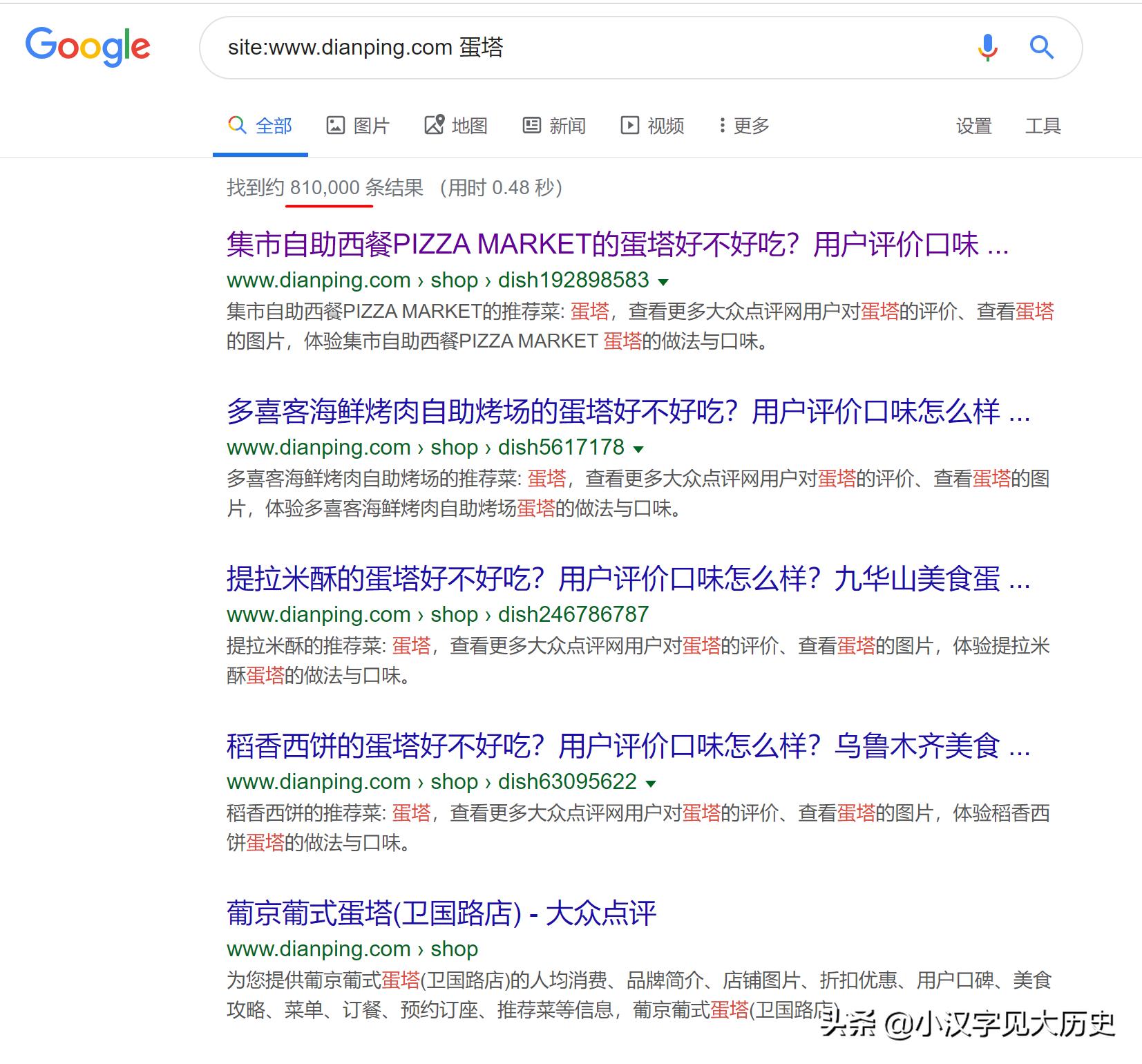Open the PIZZA MARKET 蛋塔 result link

(x=617, y=245)
